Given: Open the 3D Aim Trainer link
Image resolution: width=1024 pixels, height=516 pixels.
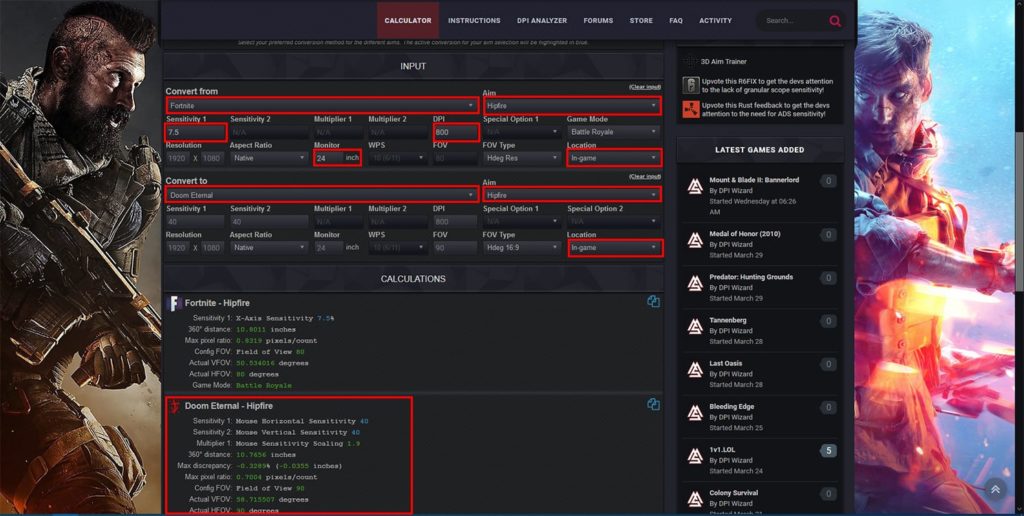Looking at the screenshot, I should click(724, 61).
